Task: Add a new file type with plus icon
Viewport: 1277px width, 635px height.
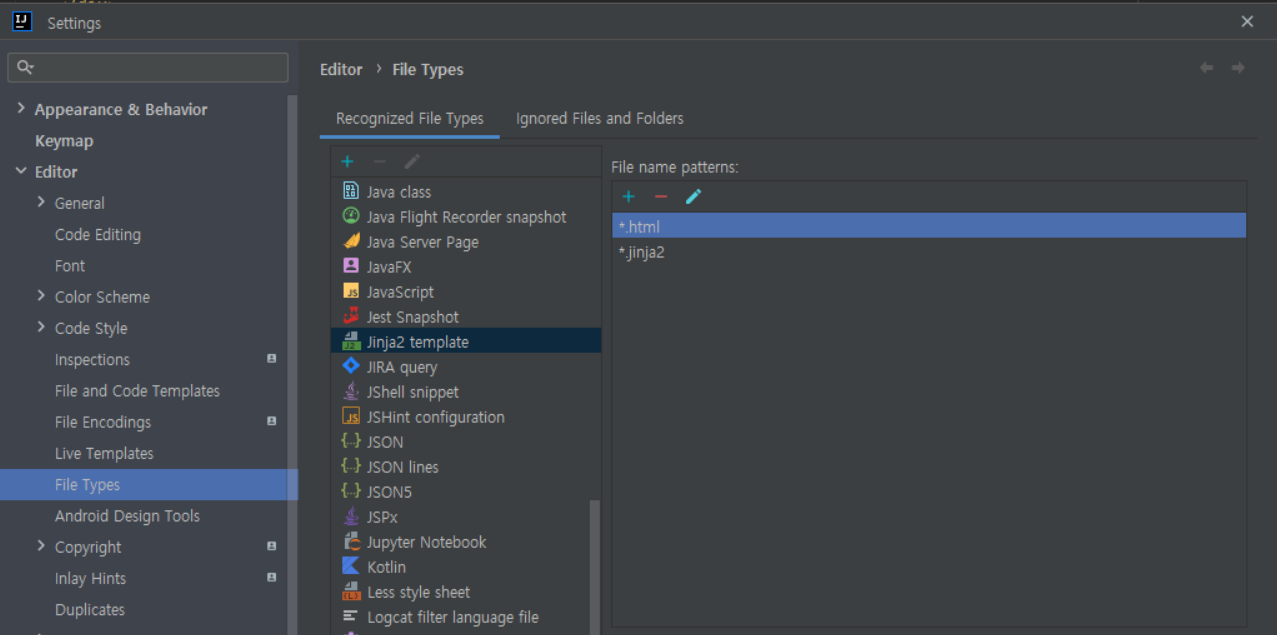Action: tap(347, 161)
